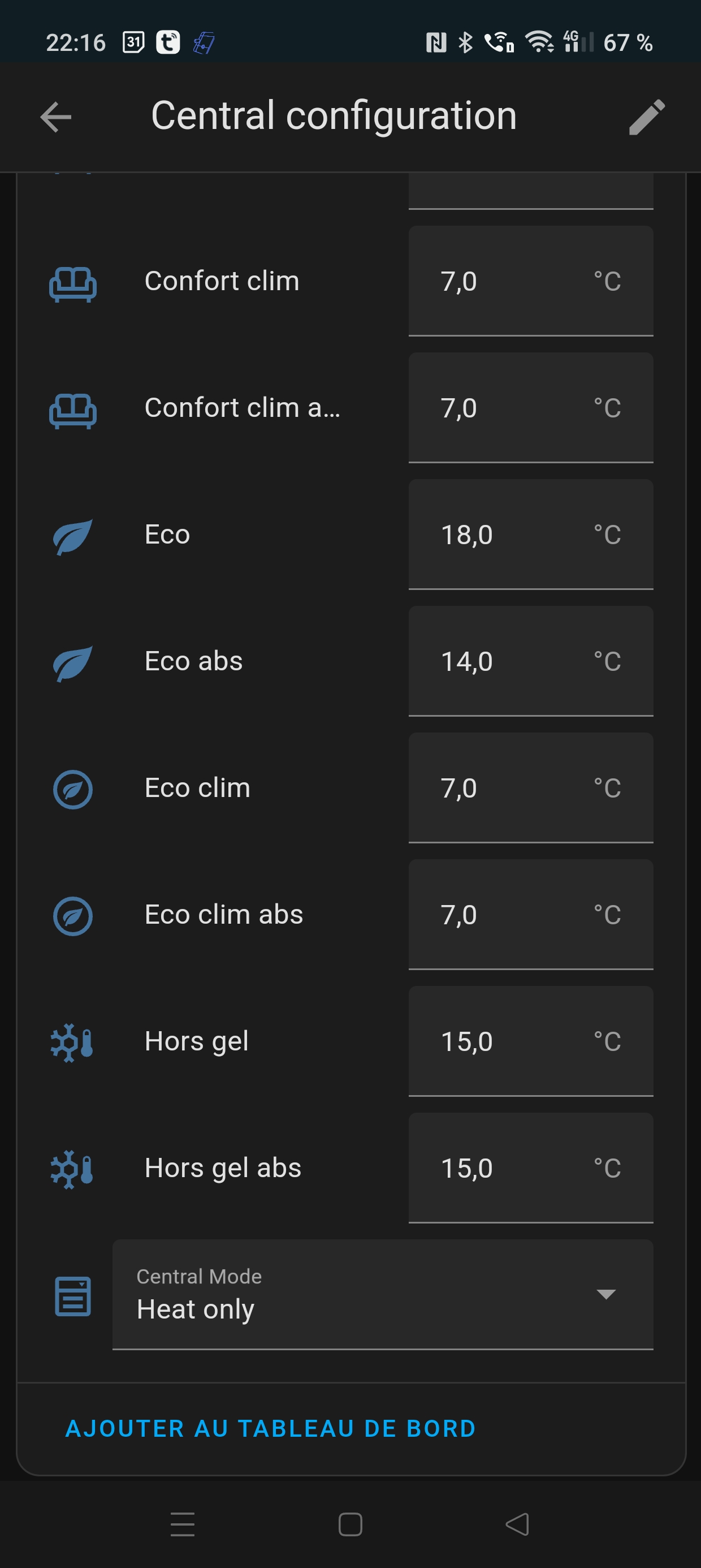Tap the leaf icon next to Eco abs
Viewport: 701px width, 1568px height.
pyautogui.click(x=72, y=662)
